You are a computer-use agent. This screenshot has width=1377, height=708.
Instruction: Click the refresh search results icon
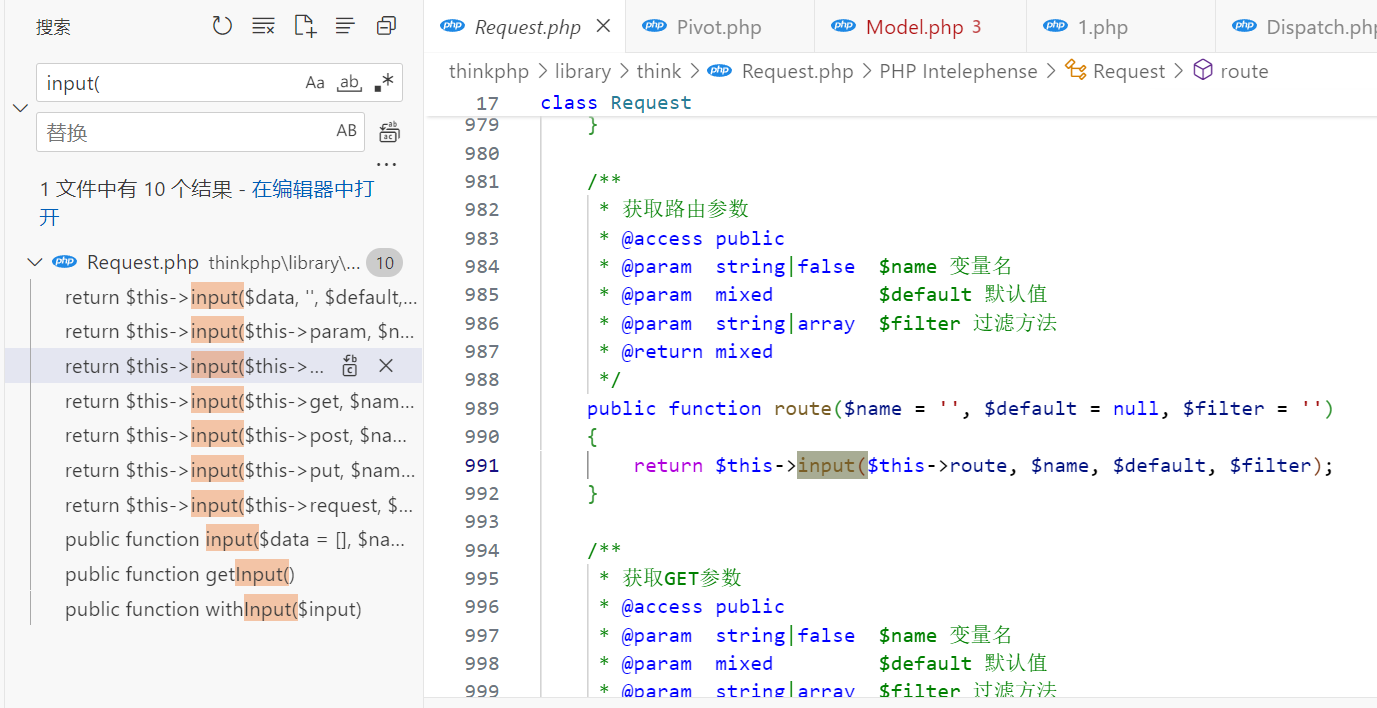[222, 27]
